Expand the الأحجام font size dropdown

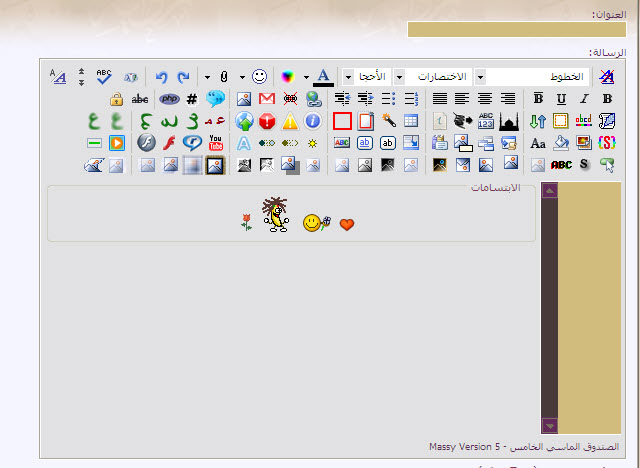click(348, 77)
